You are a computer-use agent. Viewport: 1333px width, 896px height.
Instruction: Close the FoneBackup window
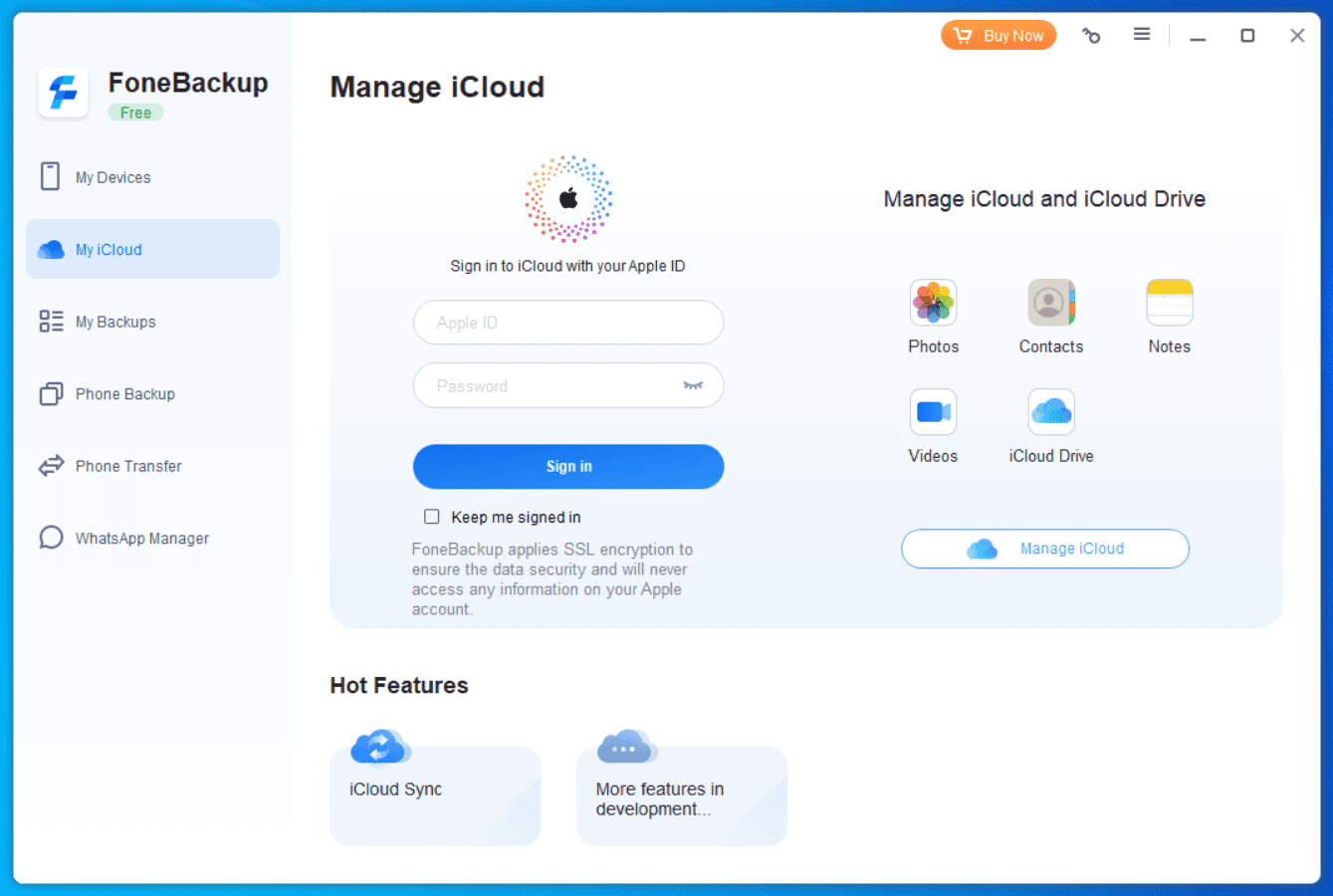pos(1297,36)
